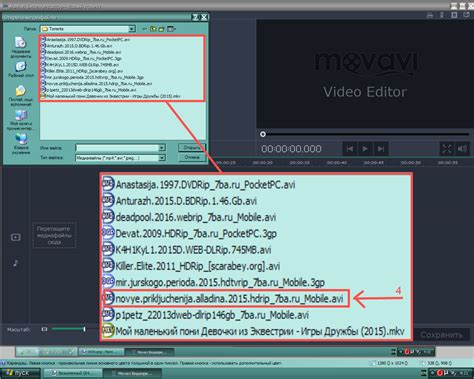Click the red Opera icon in bottom system tray
This screenshot has width=474, height=379.
440,373
